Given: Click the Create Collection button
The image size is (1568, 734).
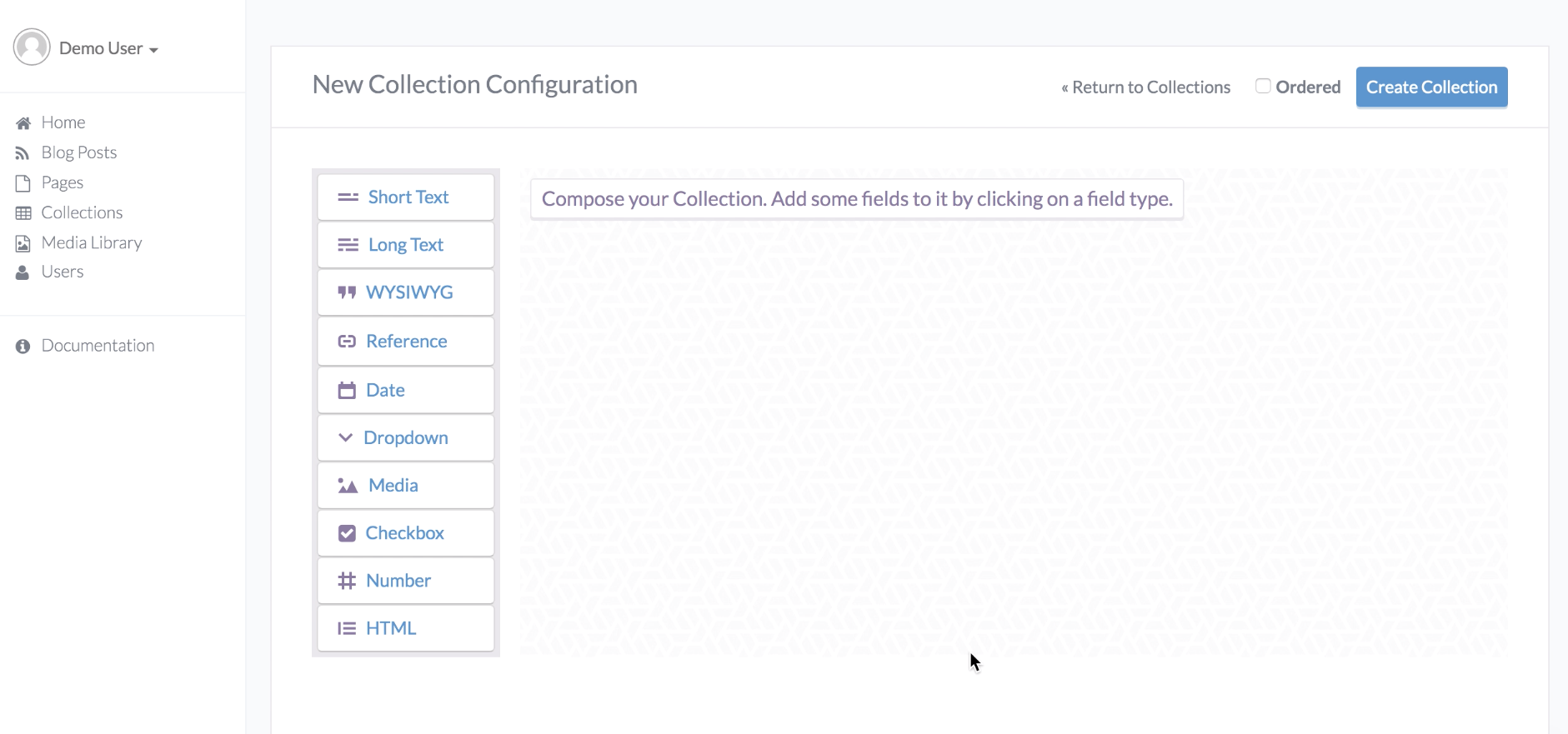Looking at the screenshot, I should click(1431, 87).
